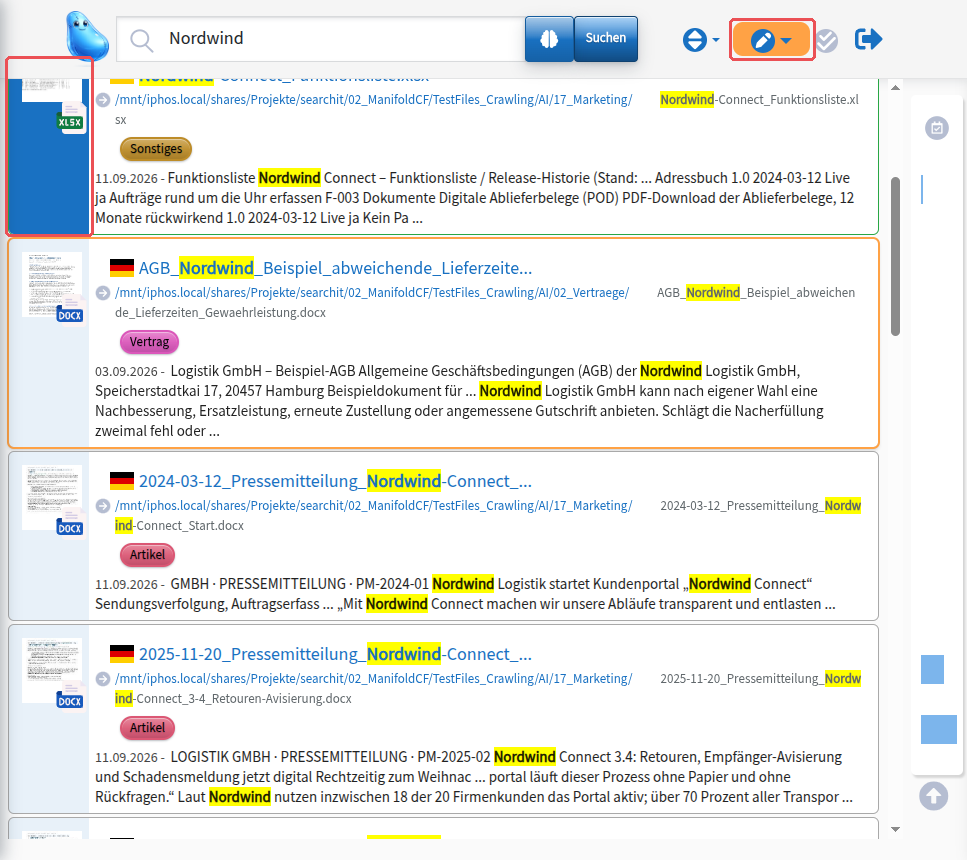Expand the caret on the orange edit button
Viewport: 967px width, 860px height.
(786, 41)
